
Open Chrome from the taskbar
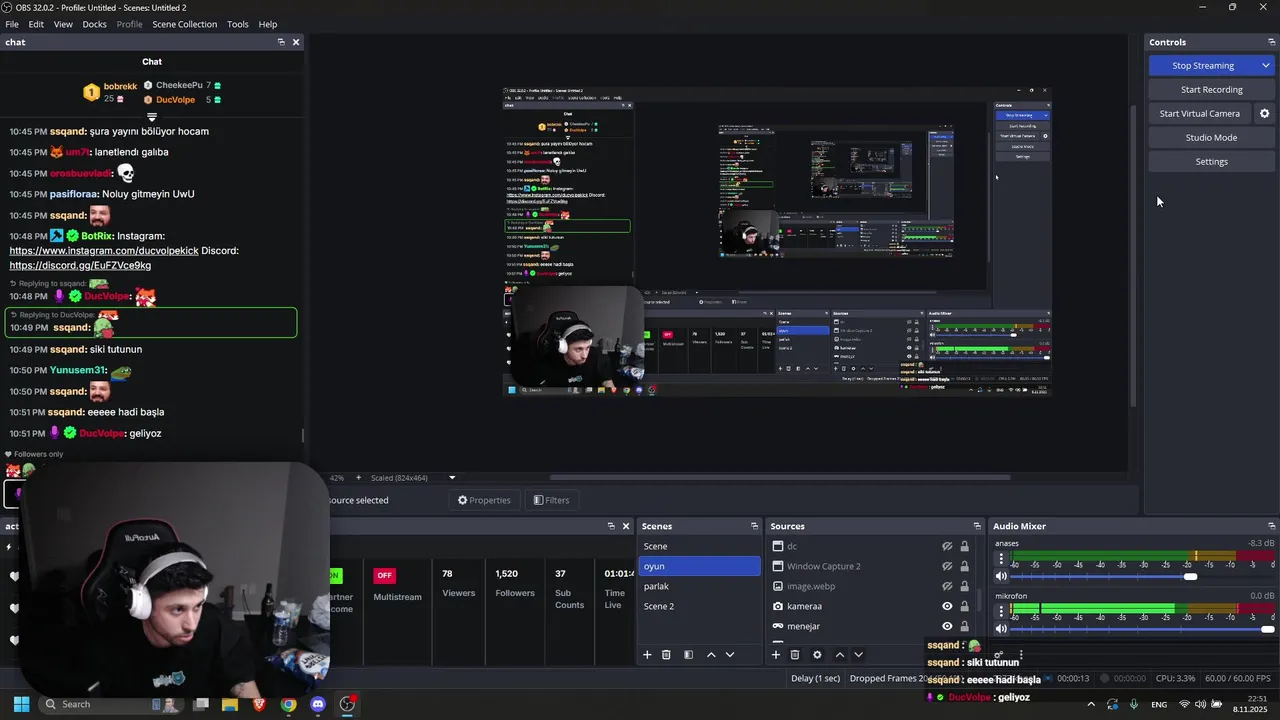pos(288,704)
